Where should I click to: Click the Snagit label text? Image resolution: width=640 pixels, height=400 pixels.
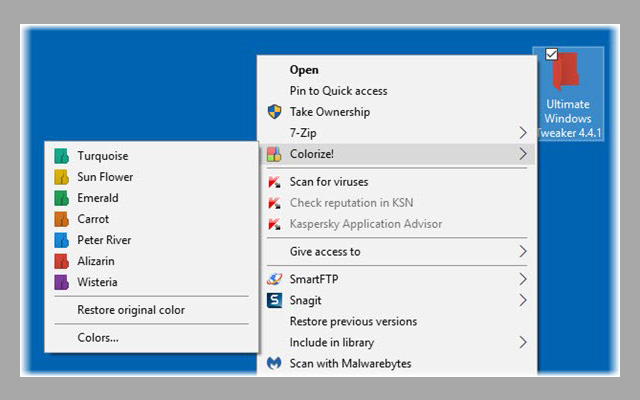tap(305, 300)
